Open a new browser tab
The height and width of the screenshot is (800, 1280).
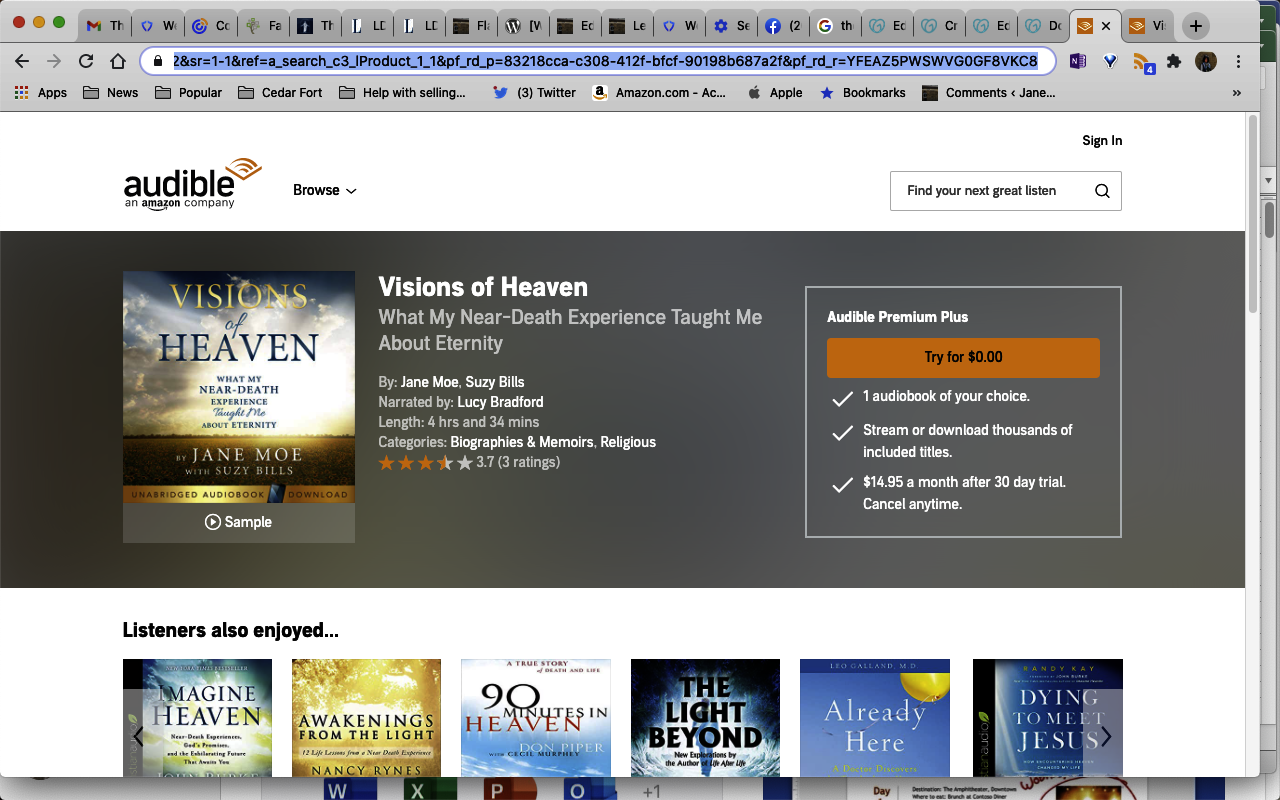[1196, 26]
